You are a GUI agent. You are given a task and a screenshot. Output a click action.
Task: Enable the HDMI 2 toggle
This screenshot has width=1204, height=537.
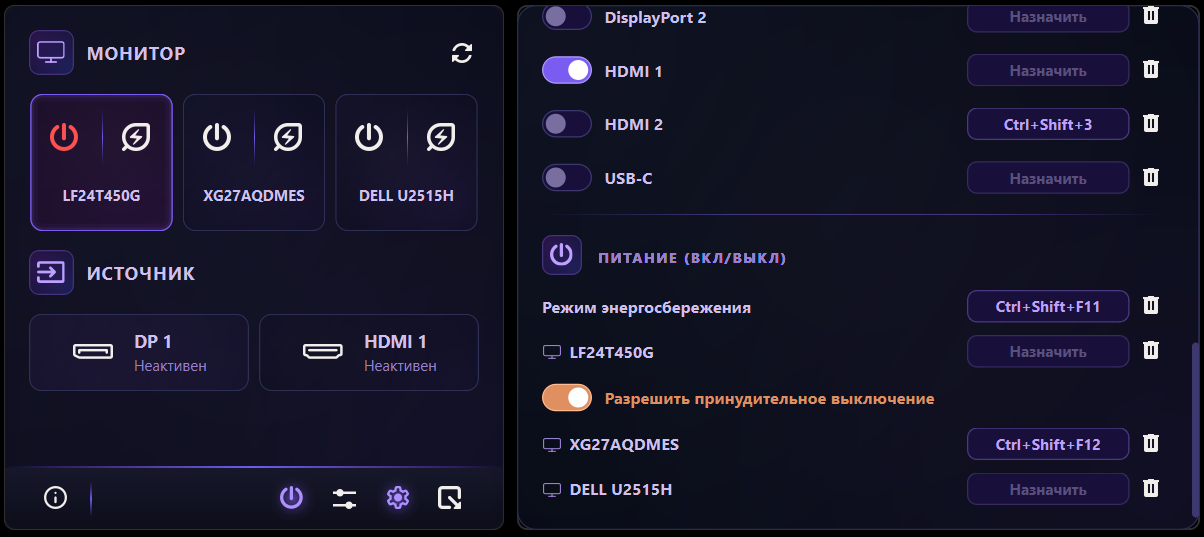click(x=567, y=124)
